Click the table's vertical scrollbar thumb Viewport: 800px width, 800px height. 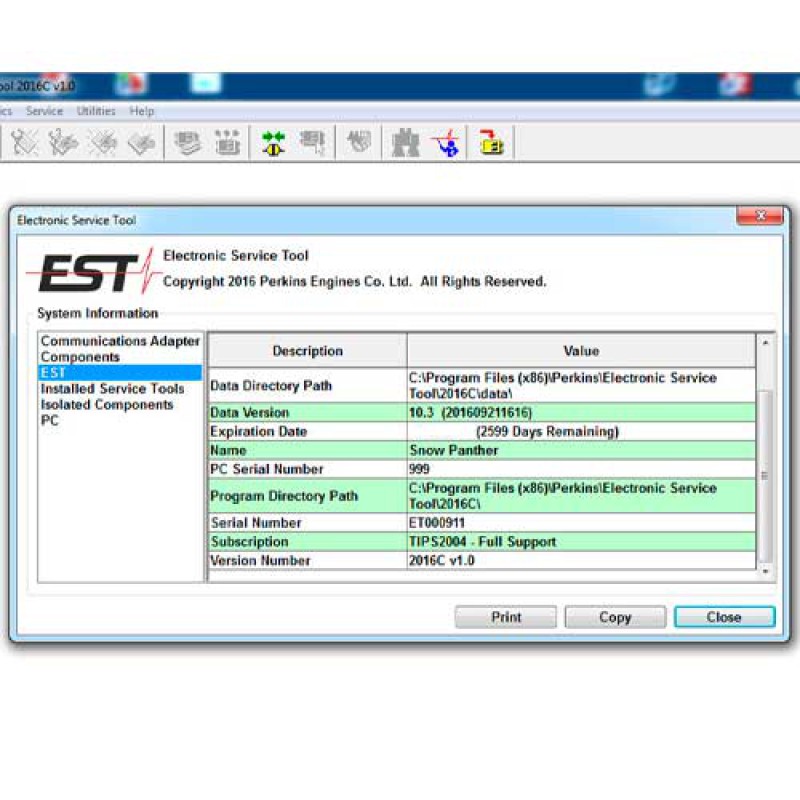765,476
